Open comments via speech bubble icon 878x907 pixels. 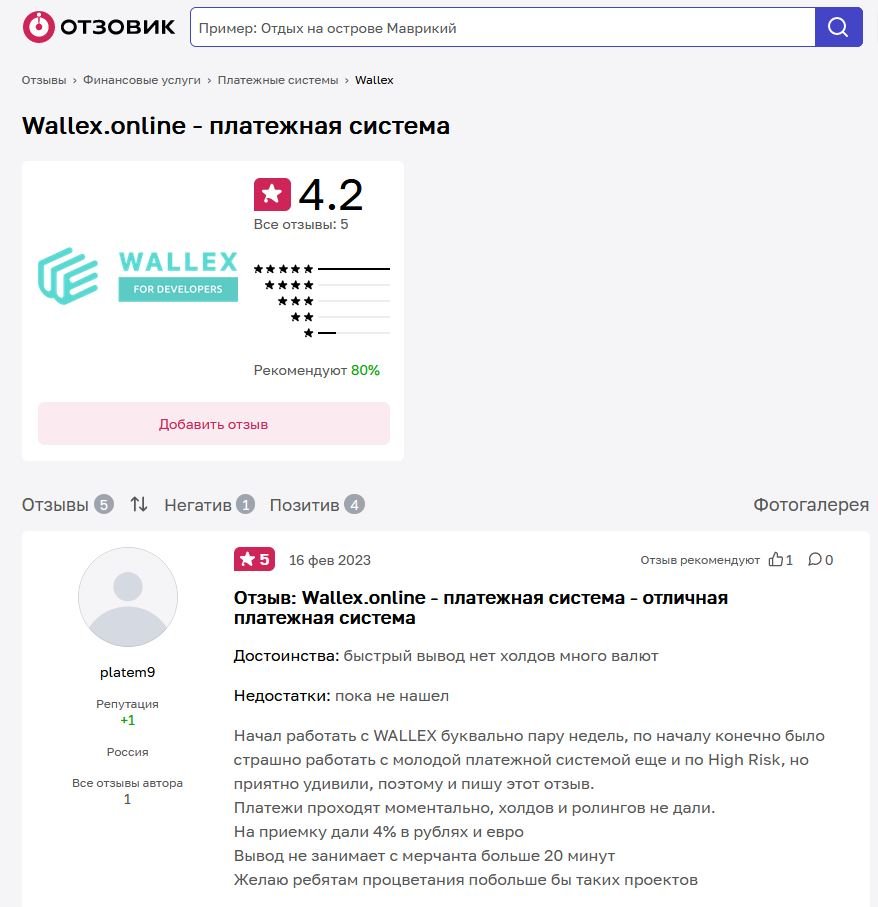tap(815, 560)
